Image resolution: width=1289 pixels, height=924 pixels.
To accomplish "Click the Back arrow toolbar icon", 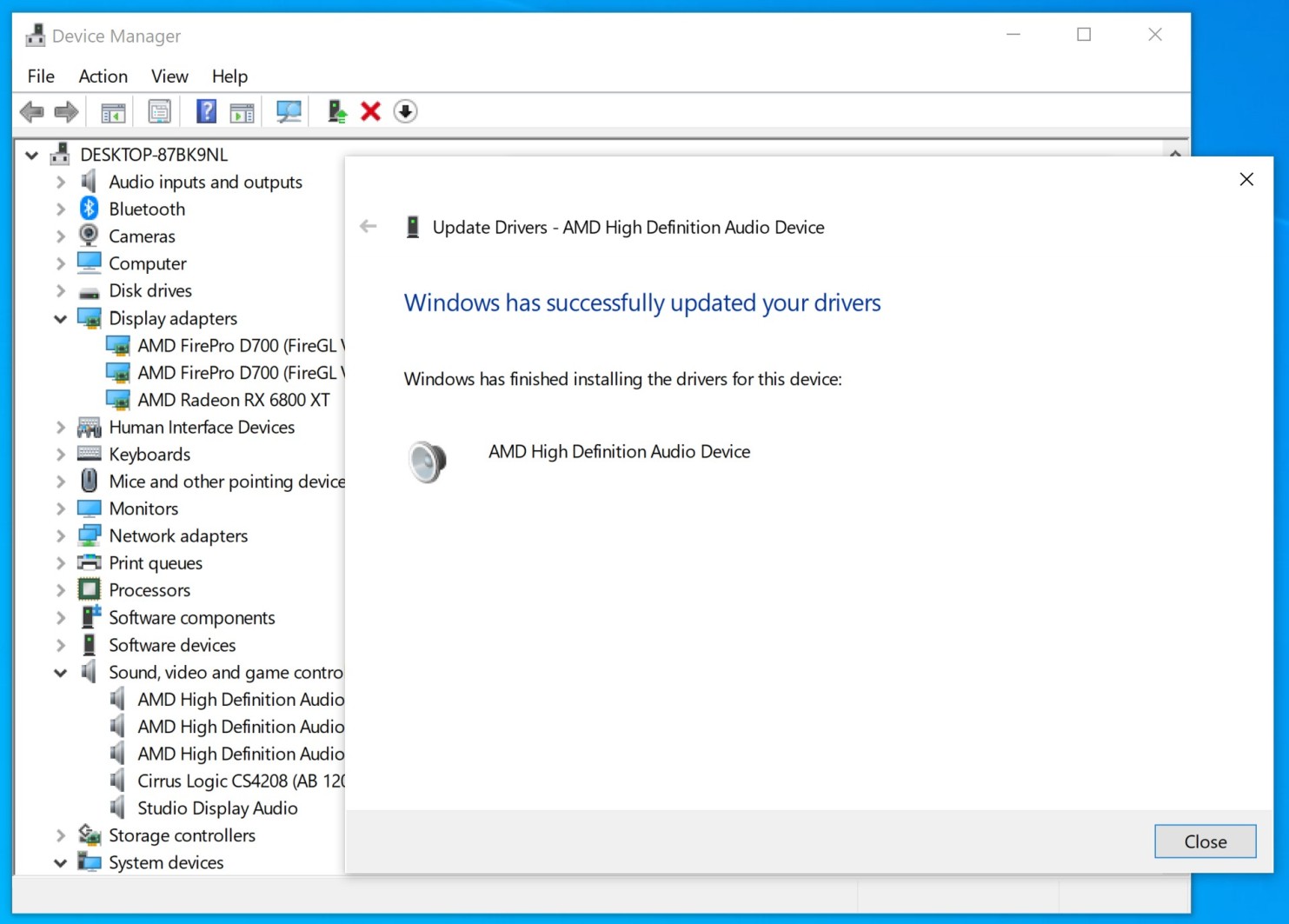I will coord(32,111).
